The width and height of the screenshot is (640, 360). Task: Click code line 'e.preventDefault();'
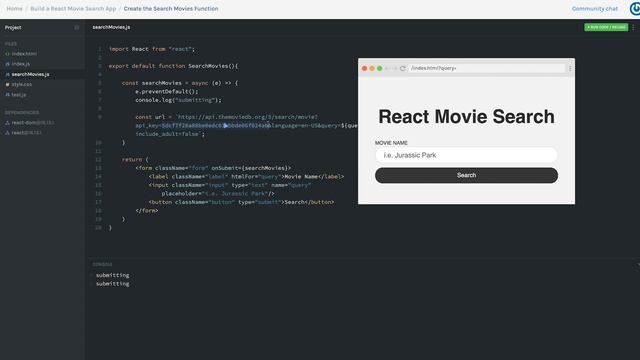pos(167,91)
